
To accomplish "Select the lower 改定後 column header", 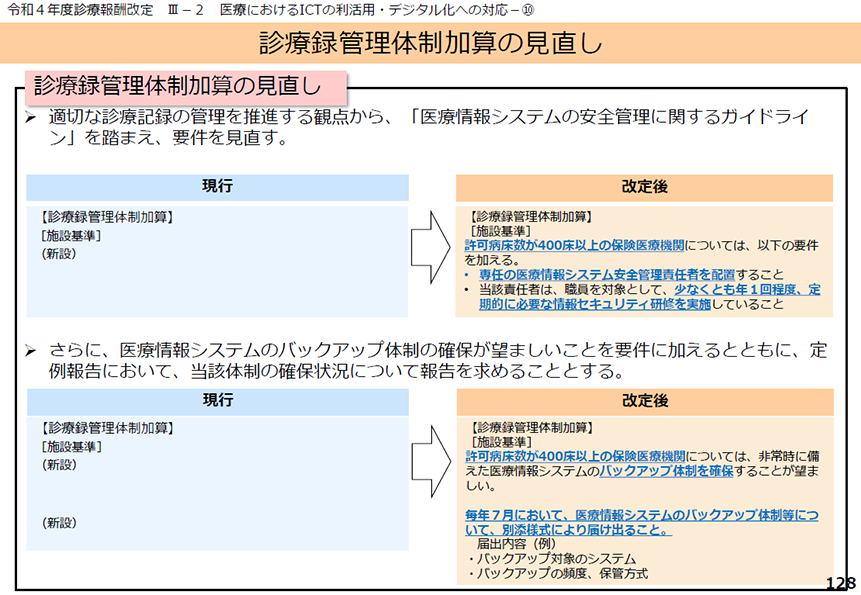I will tap(645, 402).
